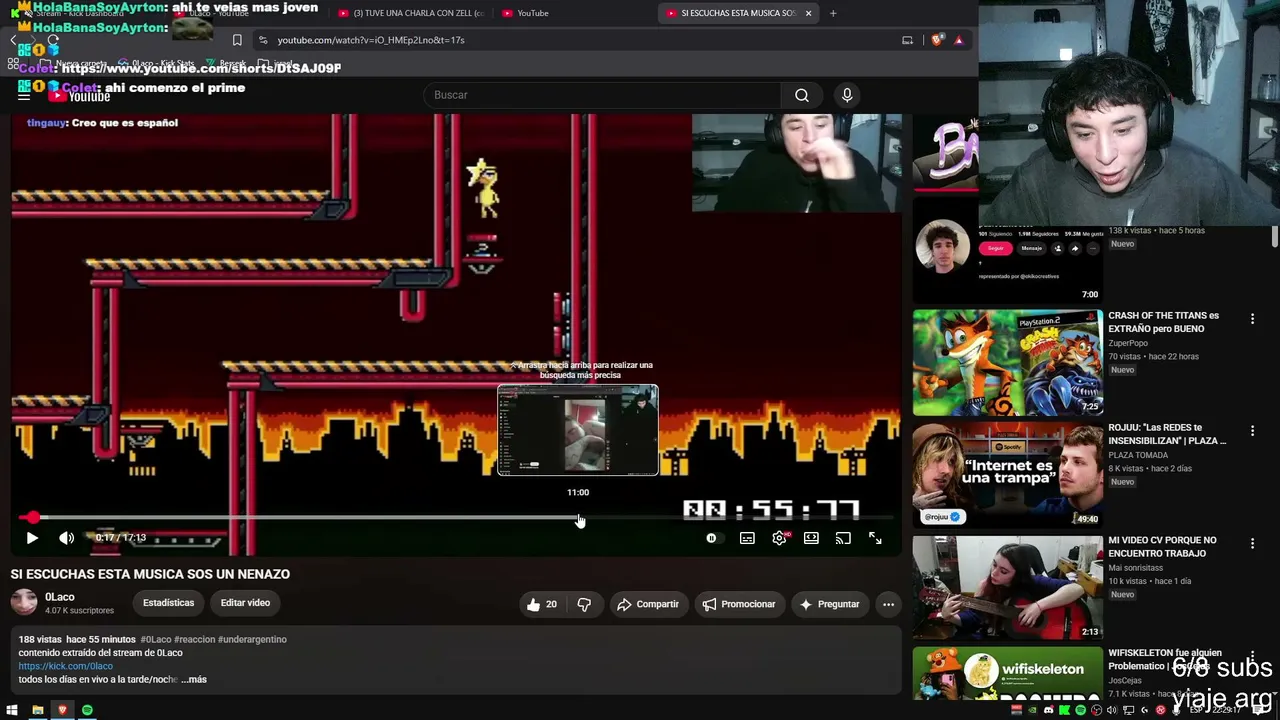
Task: Click the browser address bar URL
Action: click(371, 40)
